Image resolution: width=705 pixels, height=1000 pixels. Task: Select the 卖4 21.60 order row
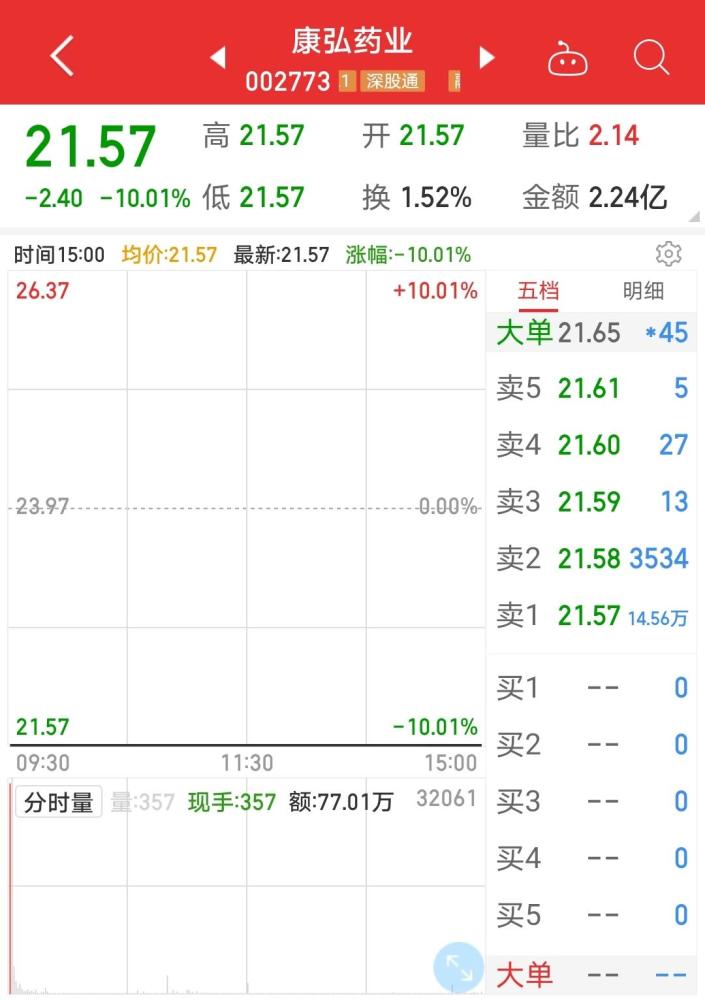click(x=591, y=445)
